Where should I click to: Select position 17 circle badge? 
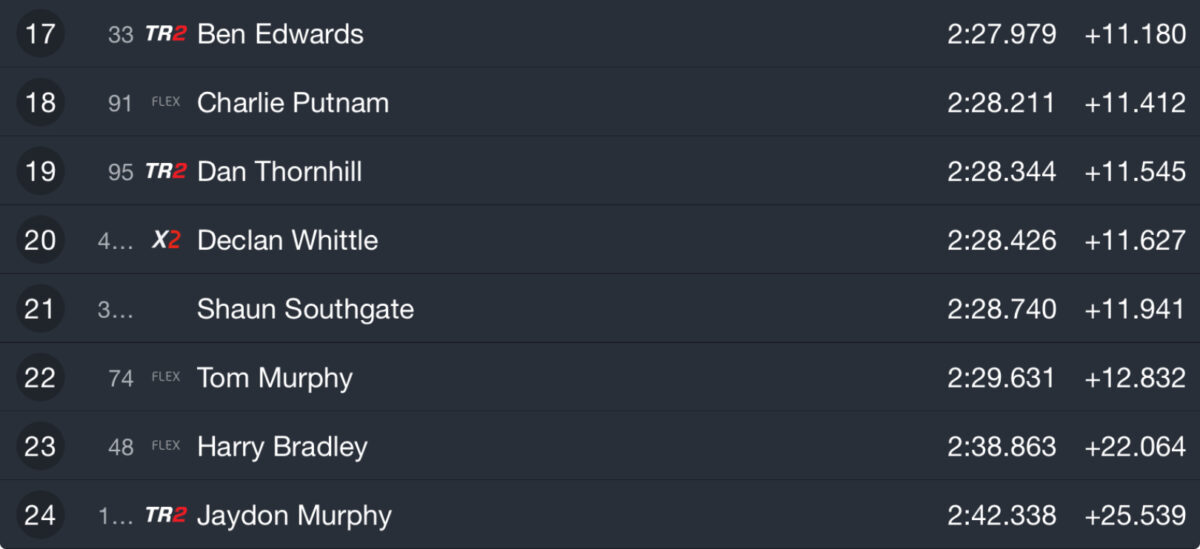pos(40,34)
